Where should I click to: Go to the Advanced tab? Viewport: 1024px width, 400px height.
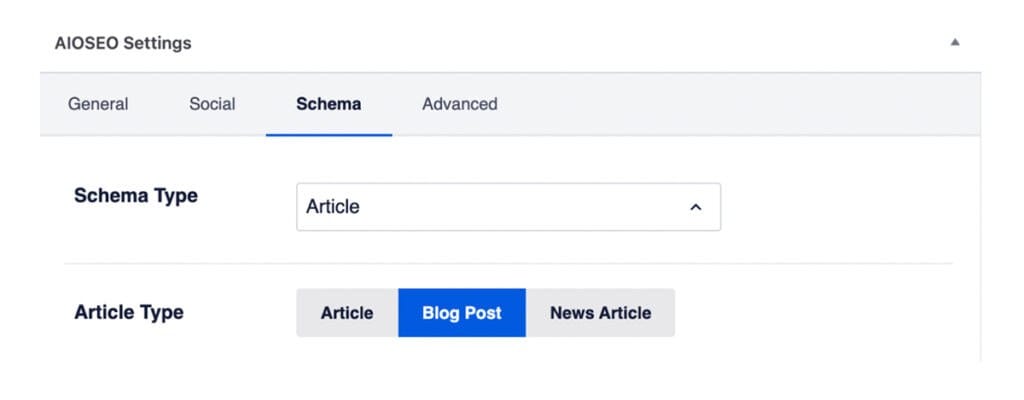(459, 103)
